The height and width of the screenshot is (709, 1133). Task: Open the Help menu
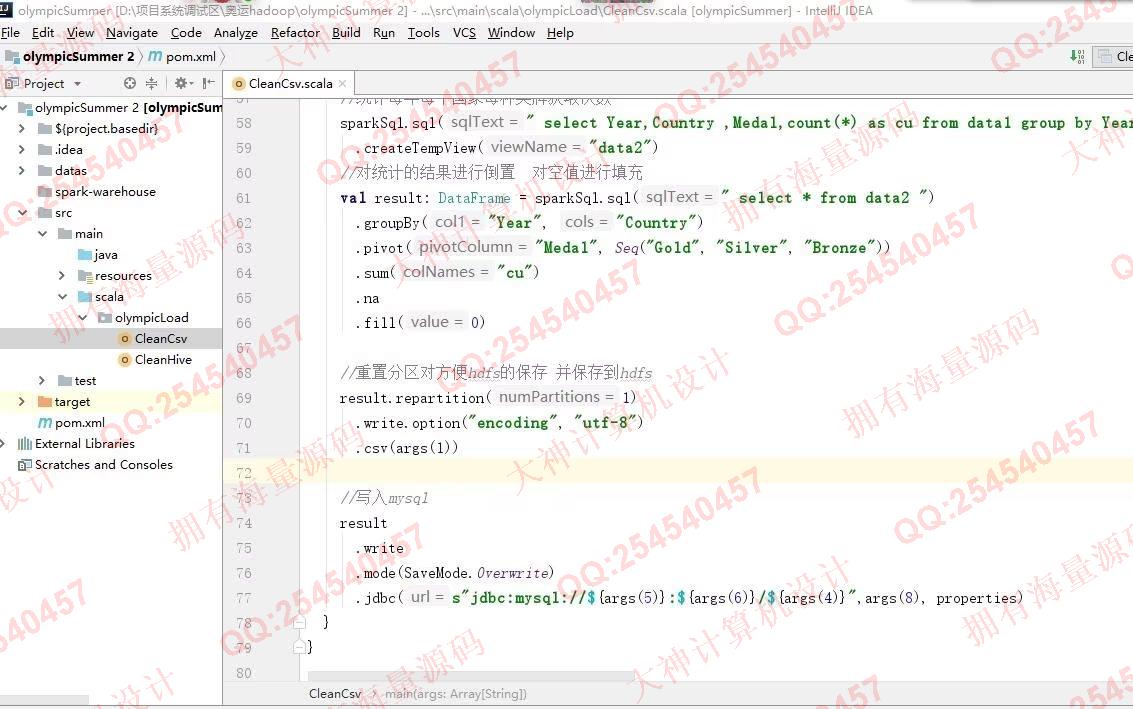[560, 33]
